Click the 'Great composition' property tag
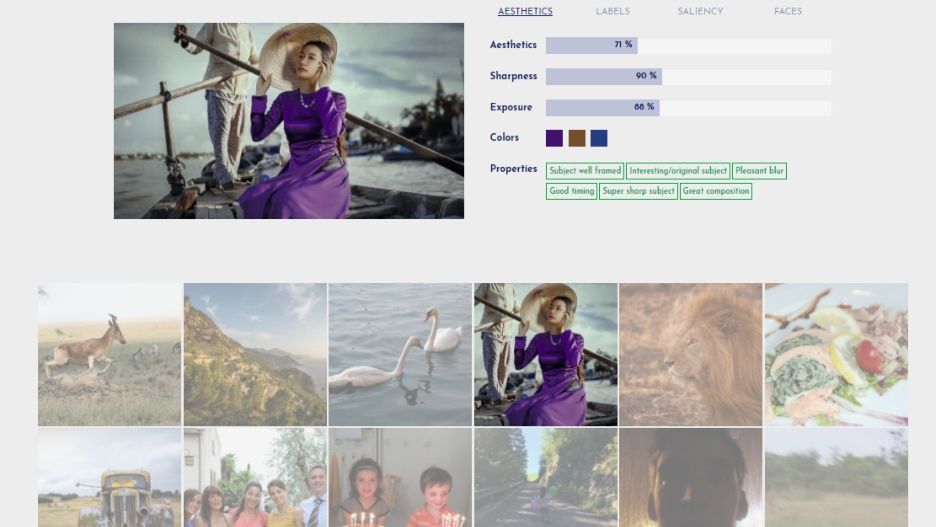936x527 pixels. [716, 191]
